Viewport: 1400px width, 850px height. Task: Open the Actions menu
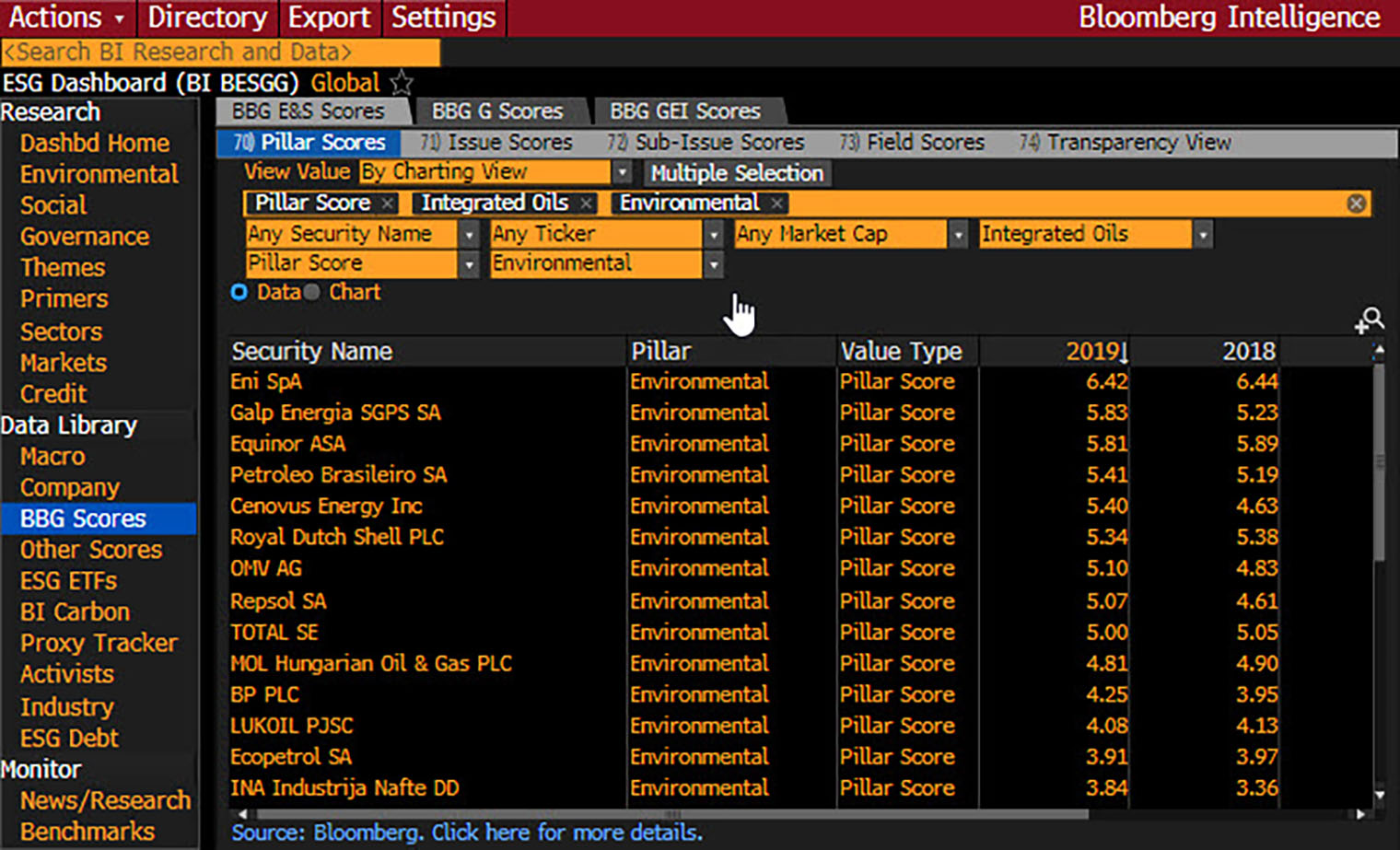coord(67,17)
